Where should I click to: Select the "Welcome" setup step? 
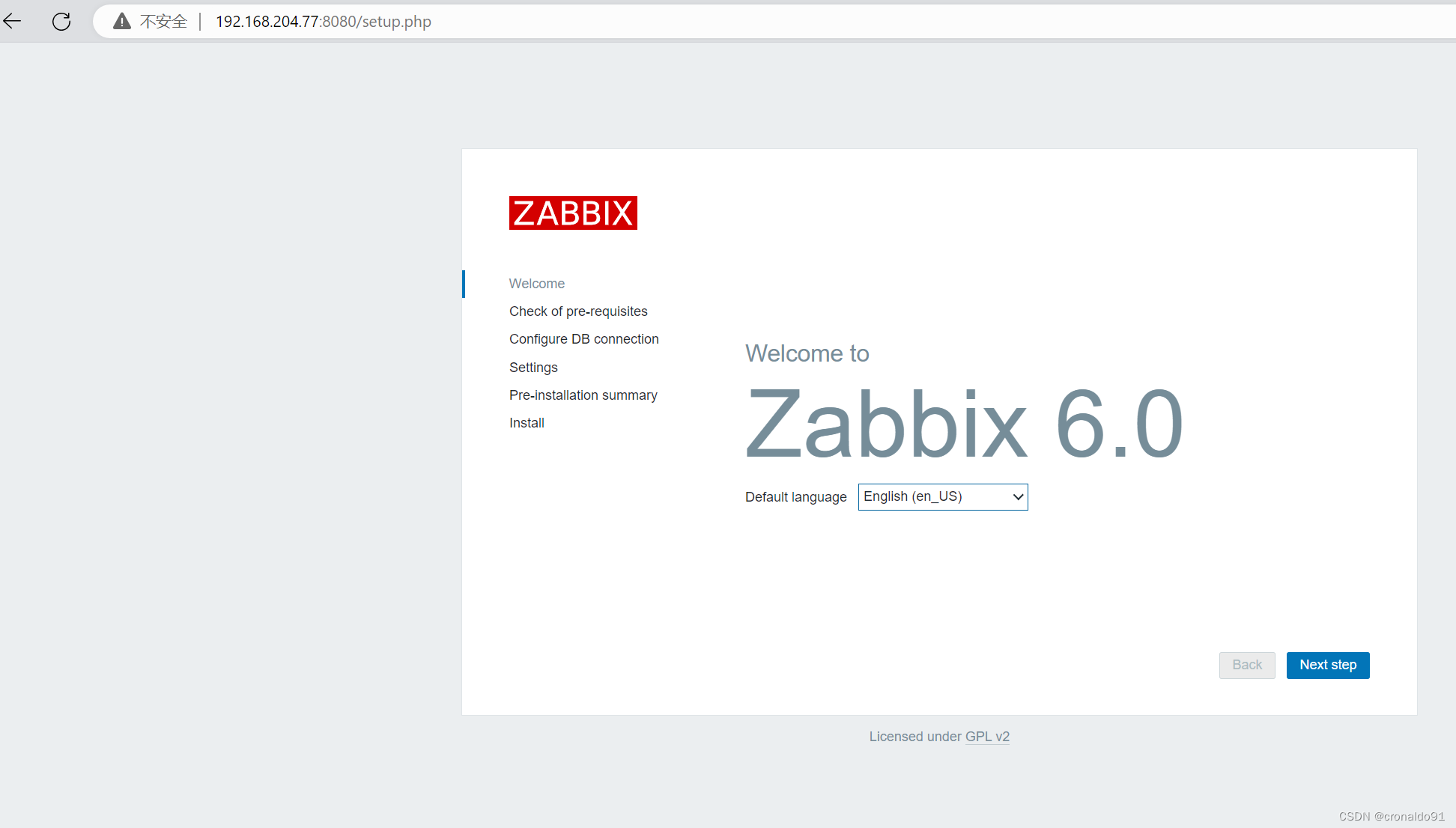536,284
